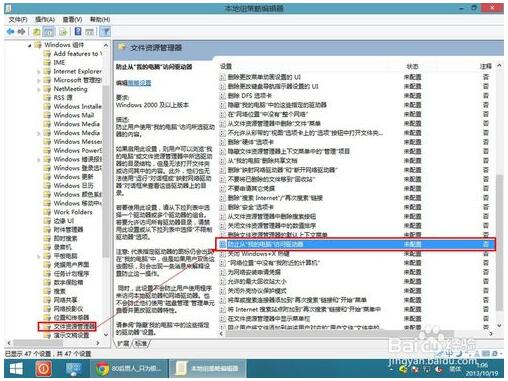
Task: Select the 防止从“我的电脑”访问驱动器 policy row
Action: click(x=355, y=244)
